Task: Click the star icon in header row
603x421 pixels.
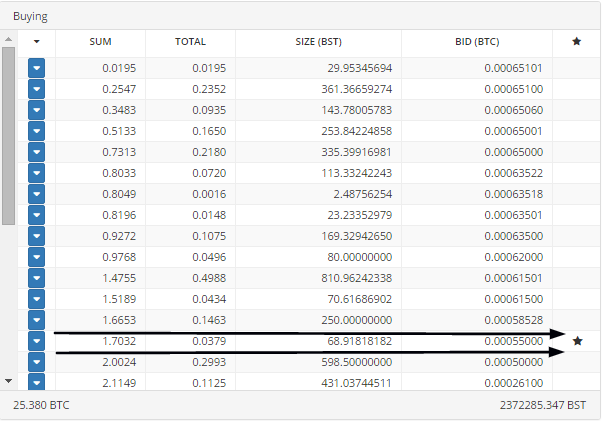Action: pos(576,42)
